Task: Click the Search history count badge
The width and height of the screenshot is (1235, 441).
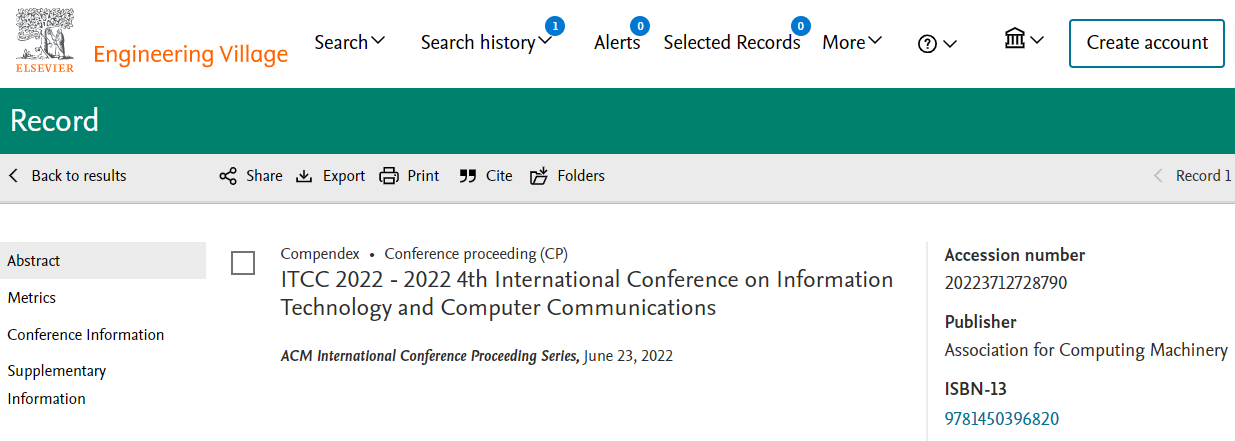Action: click(x=555, y=25)
